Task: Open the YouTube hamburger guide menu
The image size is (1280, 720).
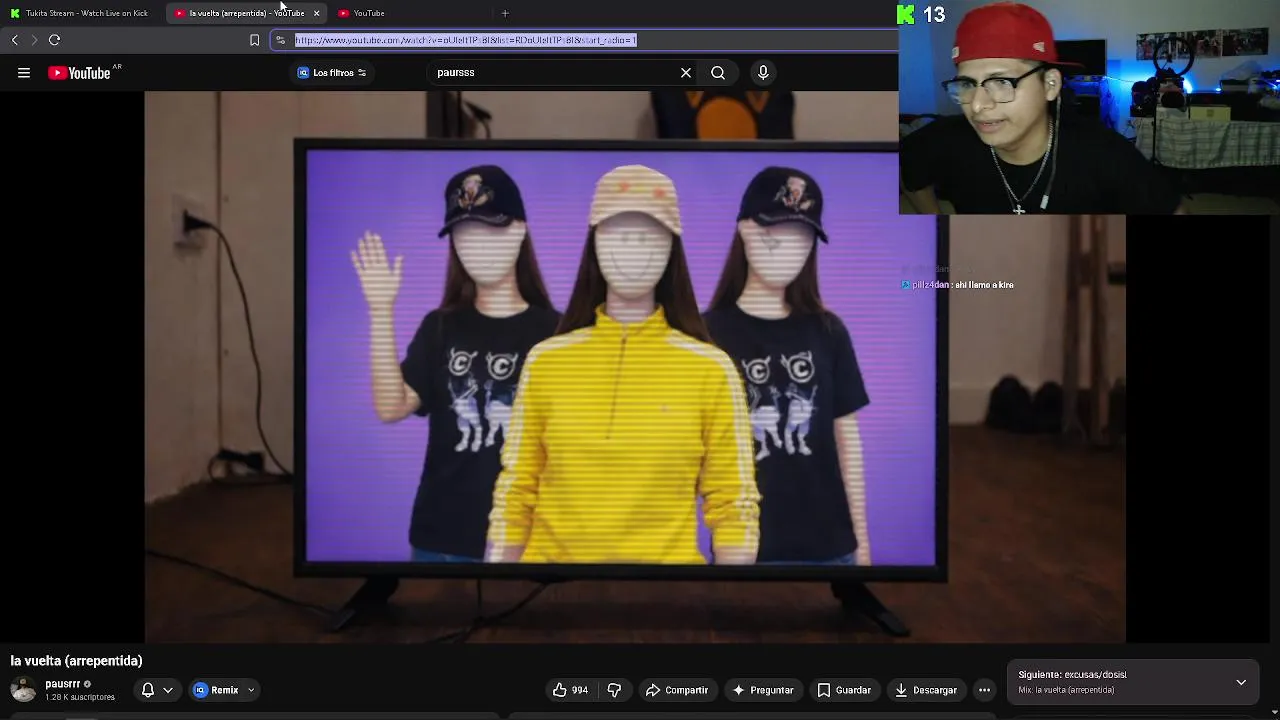Action: pos(24,72)
